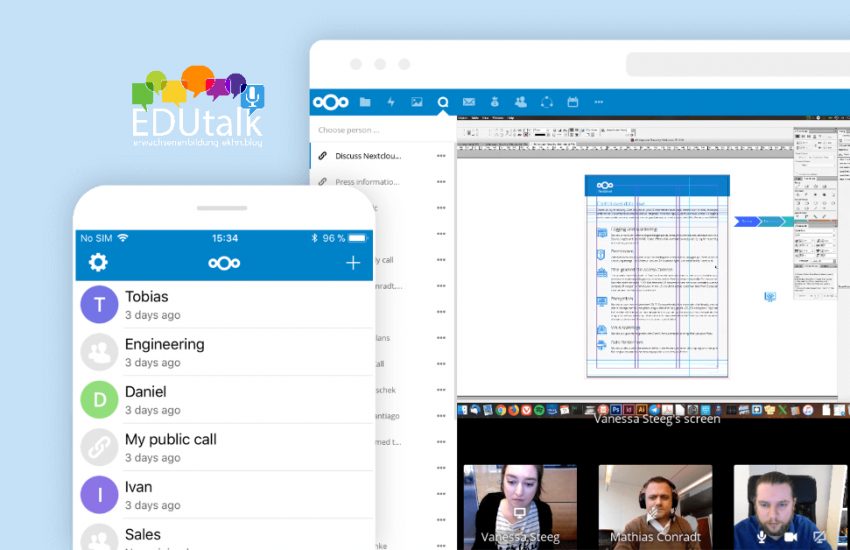Open the Engineering group conversation on phone
Viewport: 850px width, 550px height.
[x=224, y=352]
